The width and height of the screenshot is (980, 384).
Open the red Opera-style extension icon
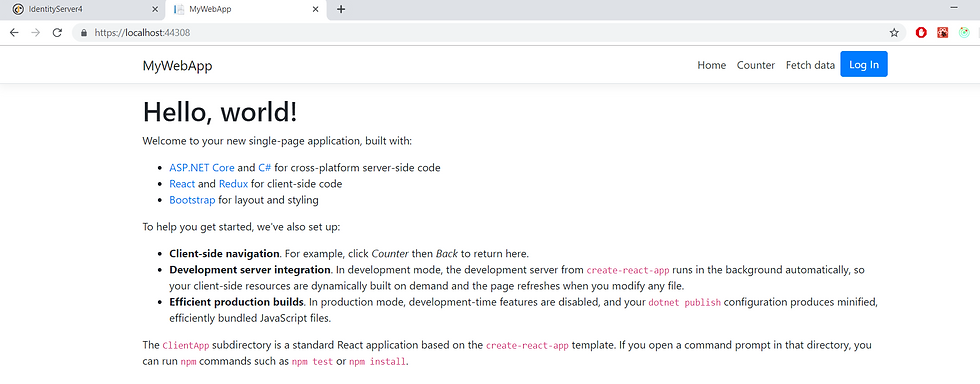[x=921, y=33]
